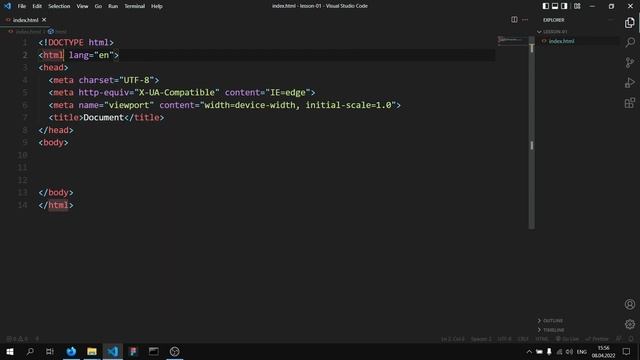Open the File menu
640x360 pixels.
tap(22, 6)
